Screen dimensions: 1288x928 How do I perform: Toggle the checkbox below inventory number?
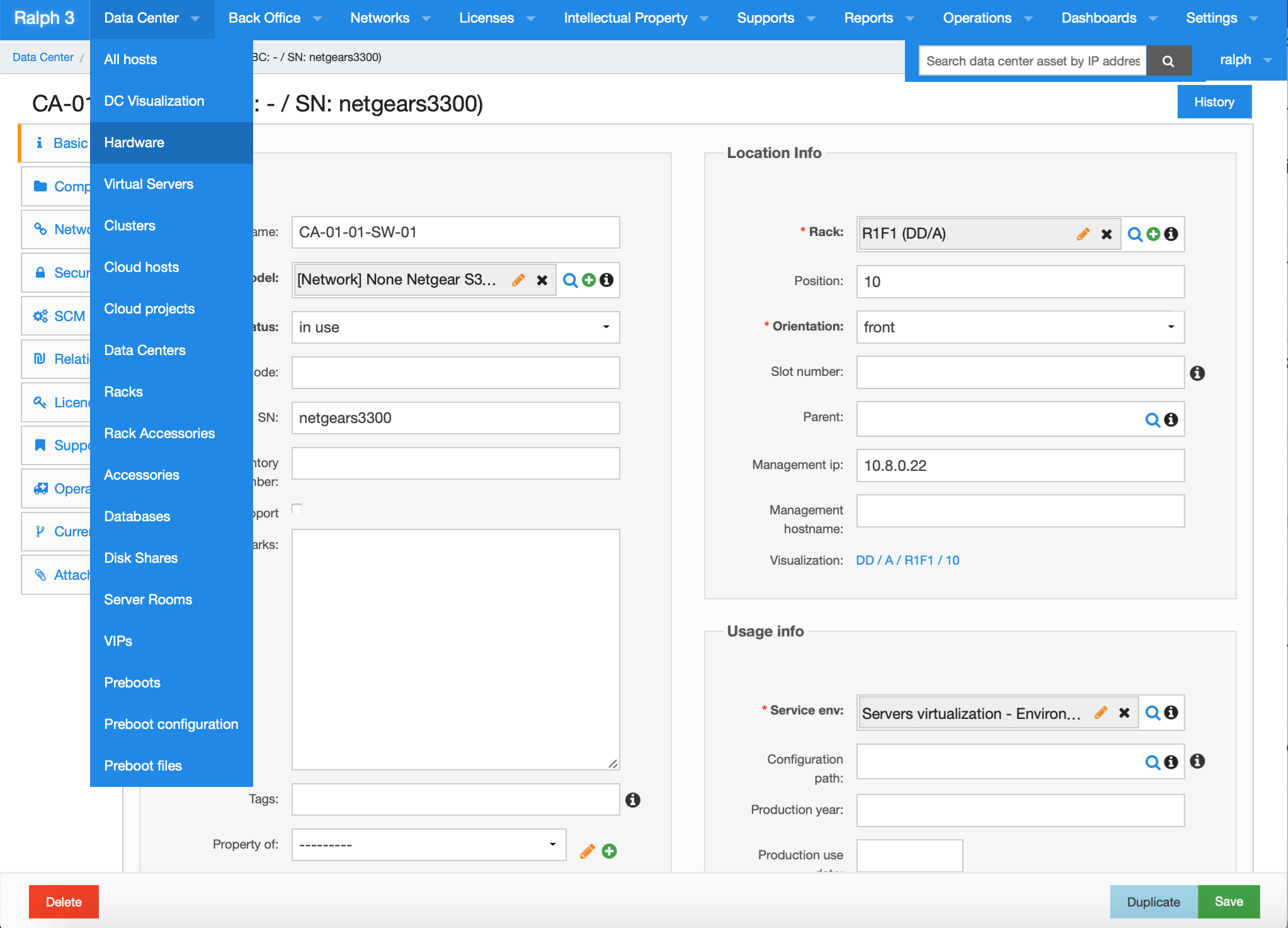tap(297, 509)
